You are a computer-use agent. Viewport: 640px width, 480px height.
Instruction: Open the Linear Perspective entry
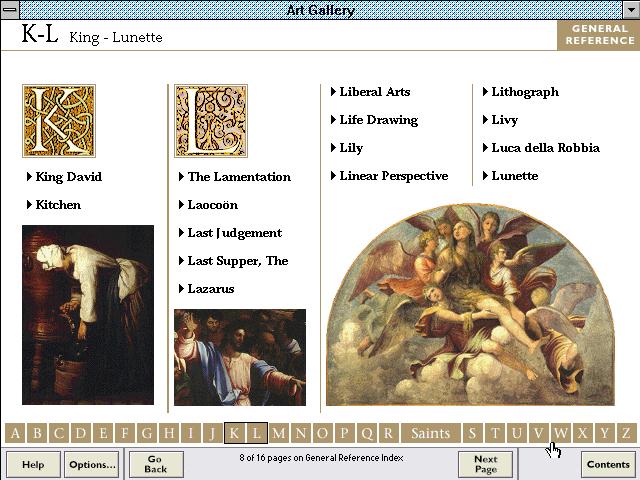(389, 176)
